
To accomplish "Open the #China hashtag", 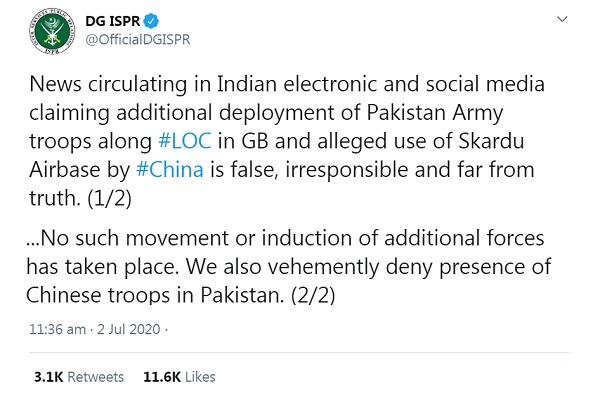I will pos(170,170).
